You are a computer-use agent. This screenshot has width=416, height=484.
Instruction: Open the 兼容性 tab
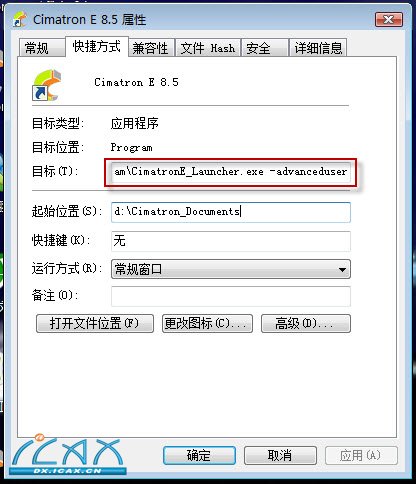[151, 48]
